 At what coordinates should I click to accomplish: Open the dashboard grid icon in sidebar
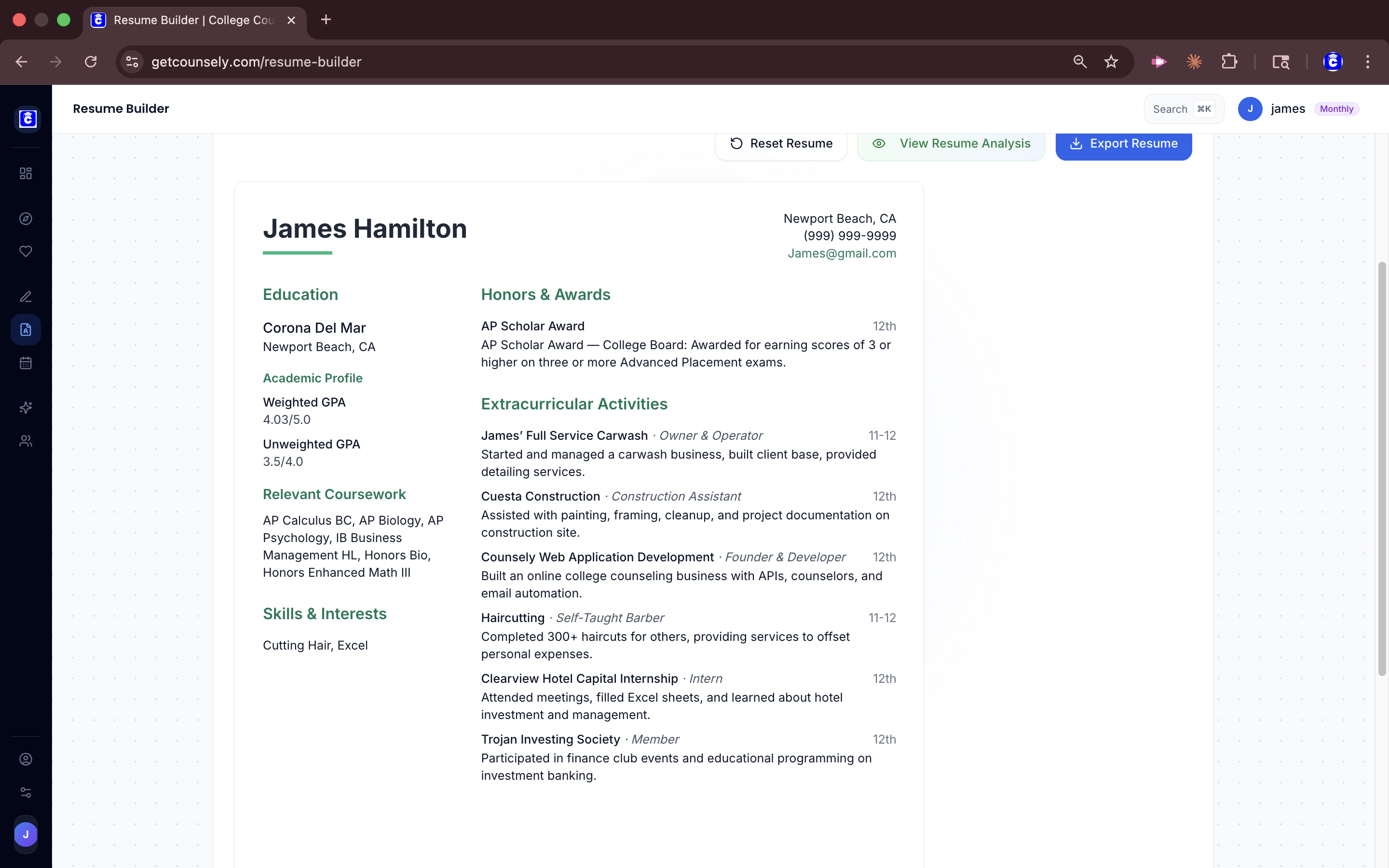pos(26,173)
